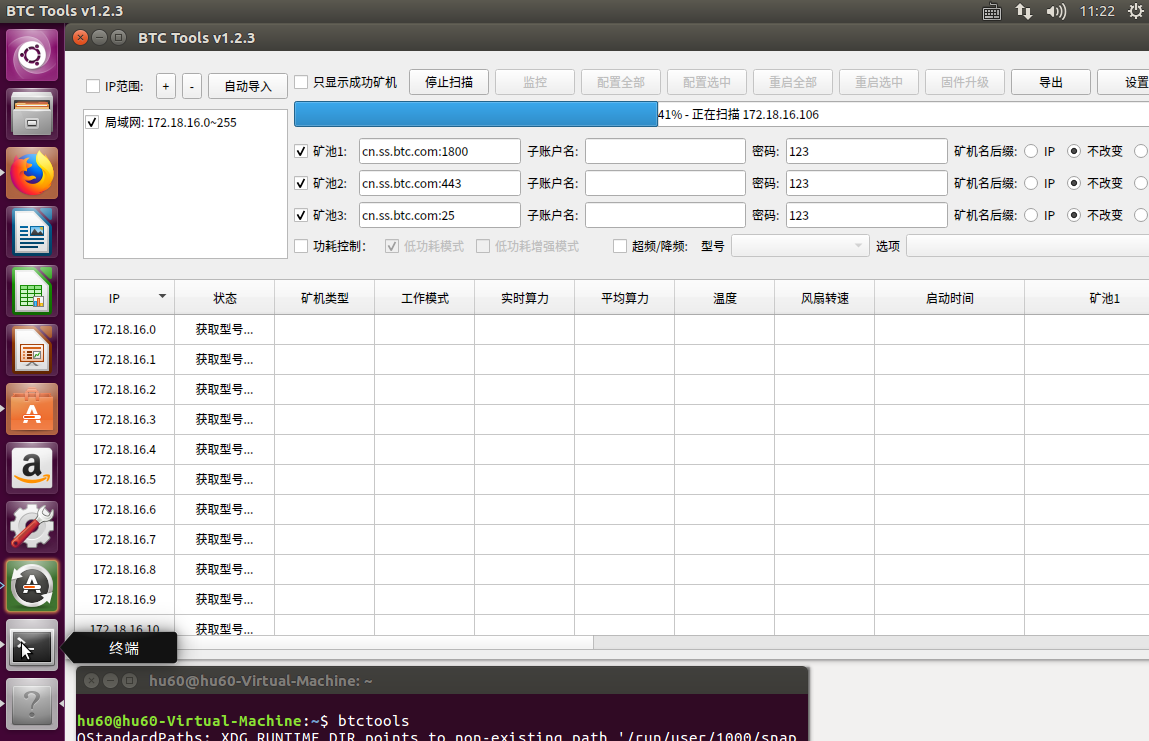Open firmware upgrade with 固件升级
Image resolution: width=1149 pixels, height=741 pixels.
pos(964,82)
